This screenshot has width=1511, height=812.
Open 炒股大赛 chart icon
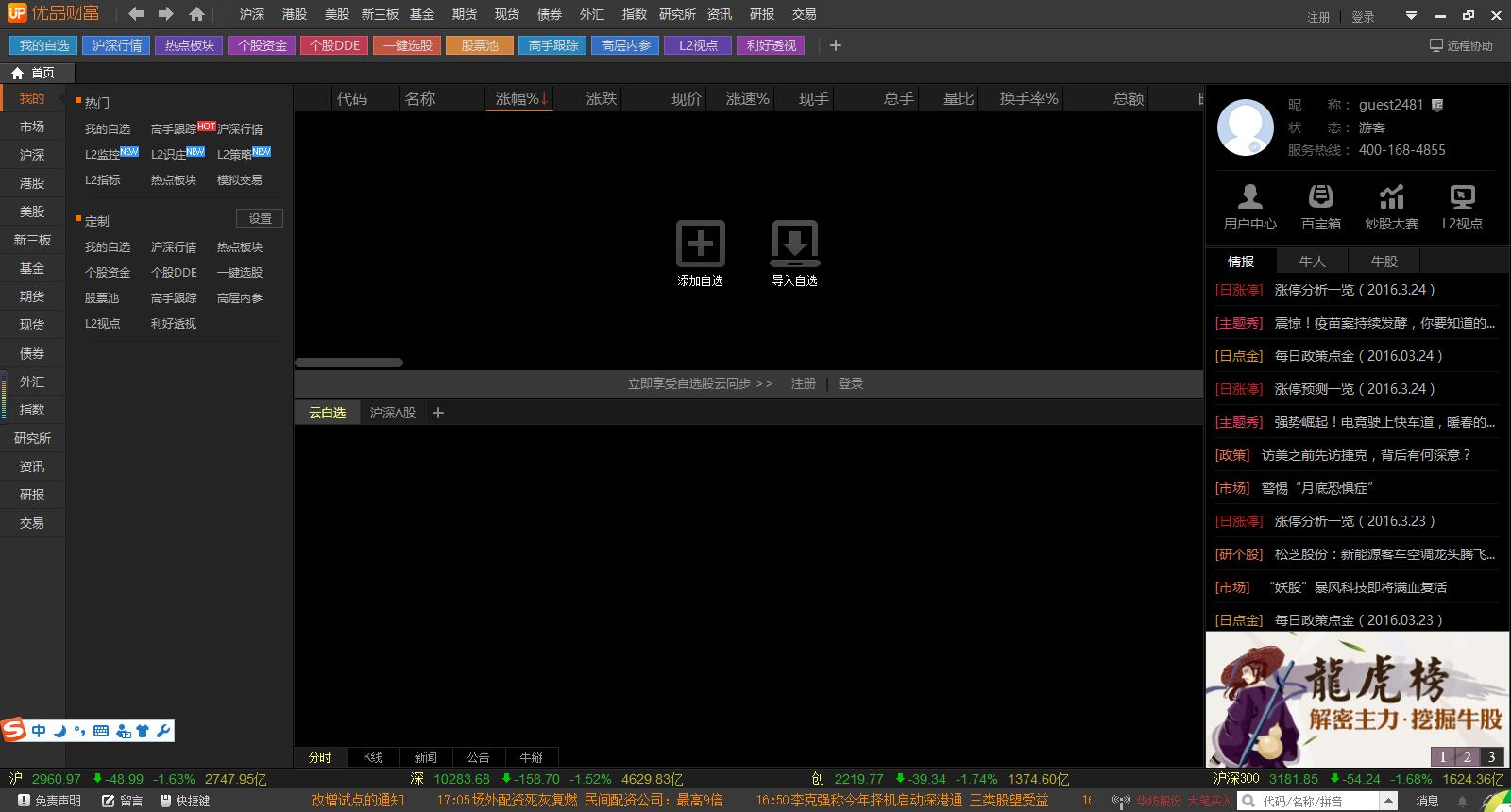tap(1392, 196)
